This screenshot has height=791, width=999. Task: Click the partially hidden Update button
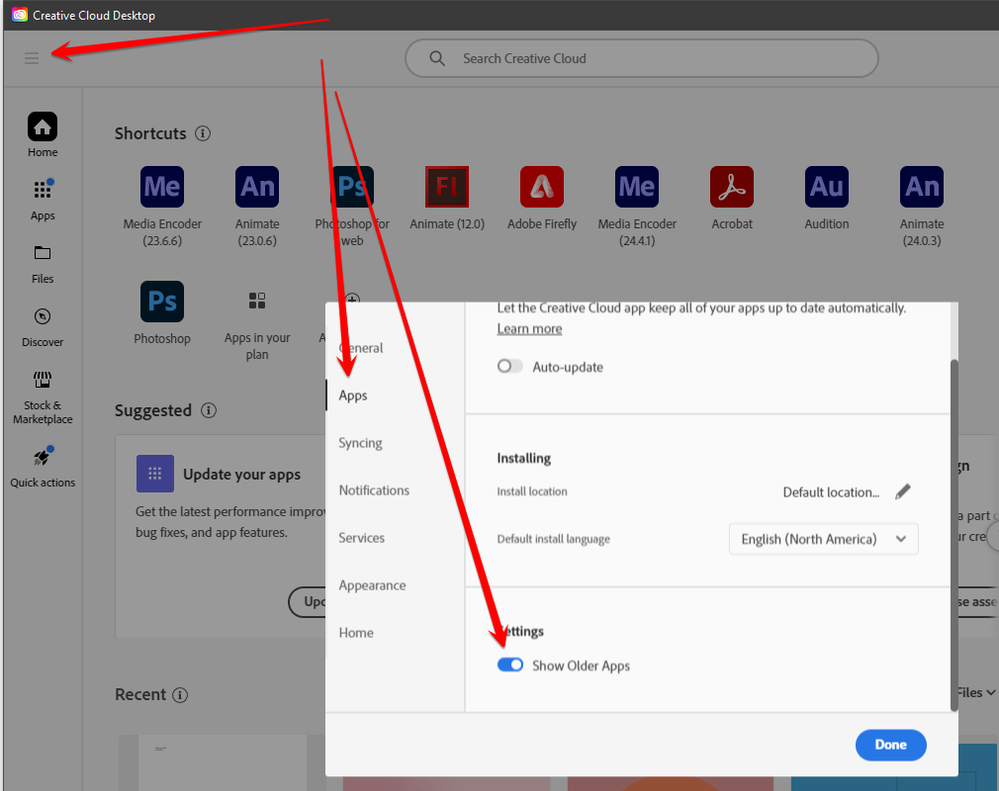[x=307, y=602]
